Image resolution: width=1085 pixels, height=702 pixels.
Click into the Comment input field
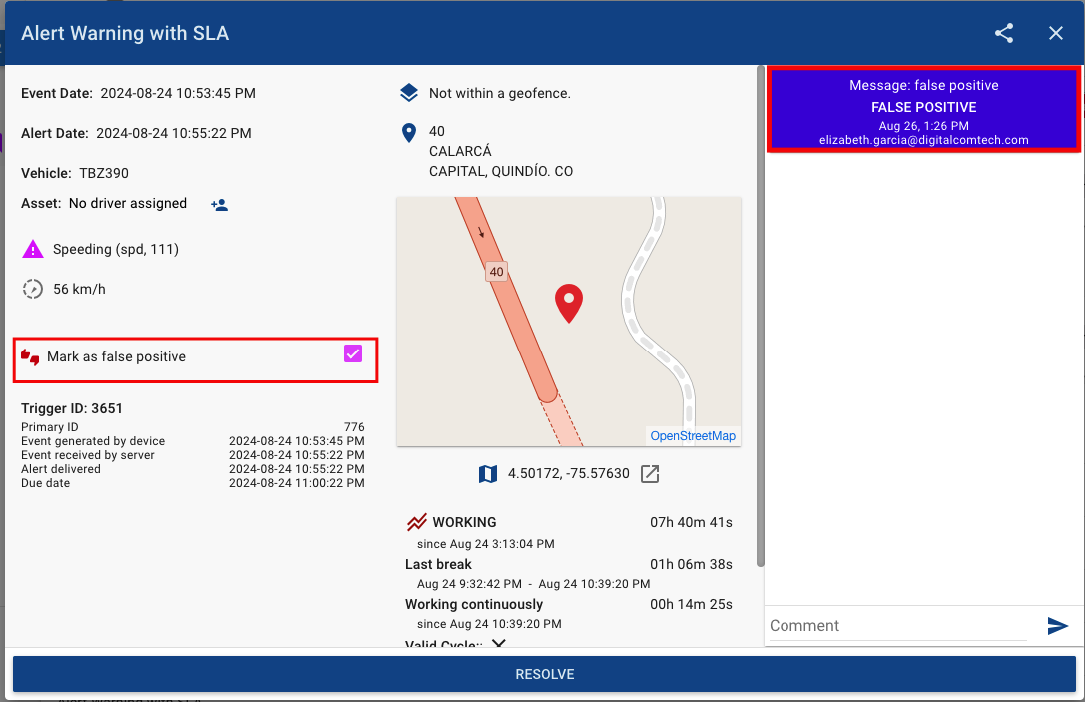point(898,625)
